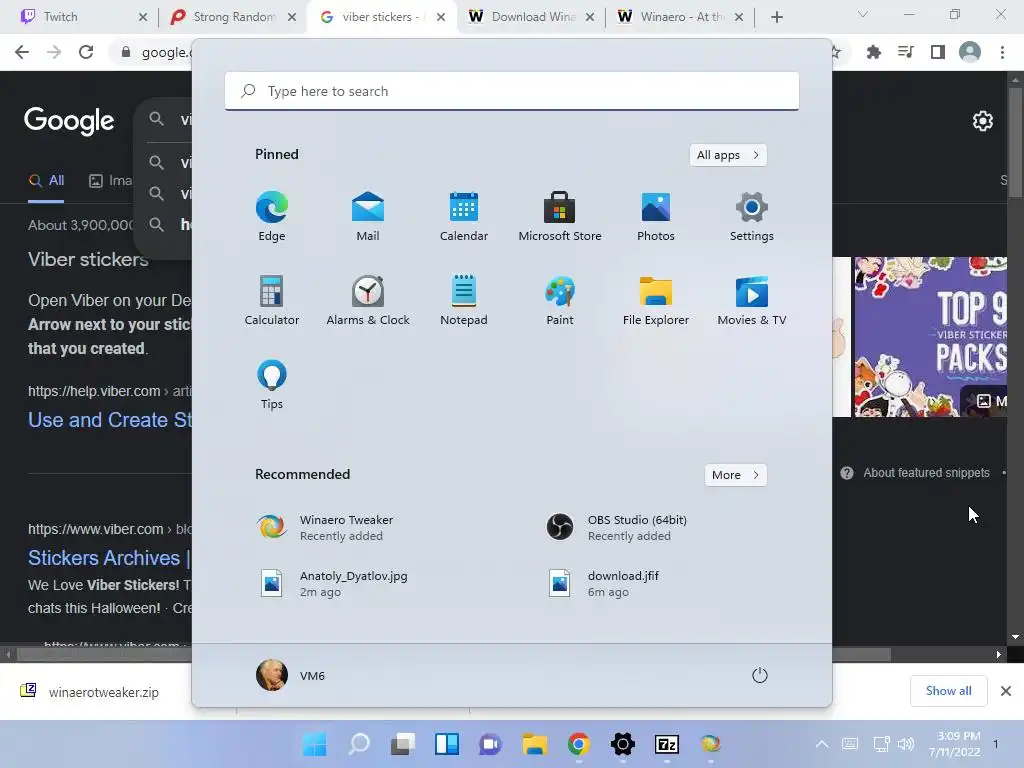1024x768 pixels.
Task: Open Microsoft Store from the pinned apps
Action: (560, 216)
